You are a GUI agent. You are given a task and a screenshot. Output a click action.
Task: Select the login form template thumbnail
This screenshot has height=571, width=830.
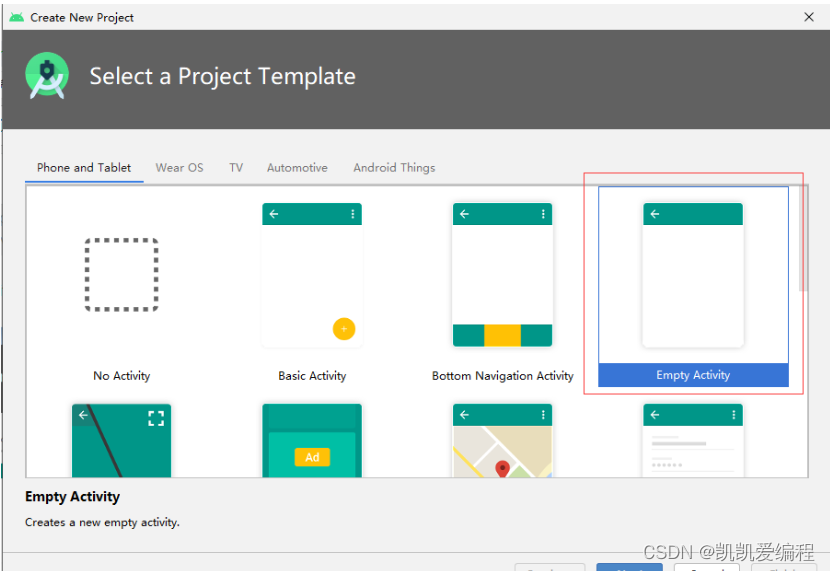[693, 440]
